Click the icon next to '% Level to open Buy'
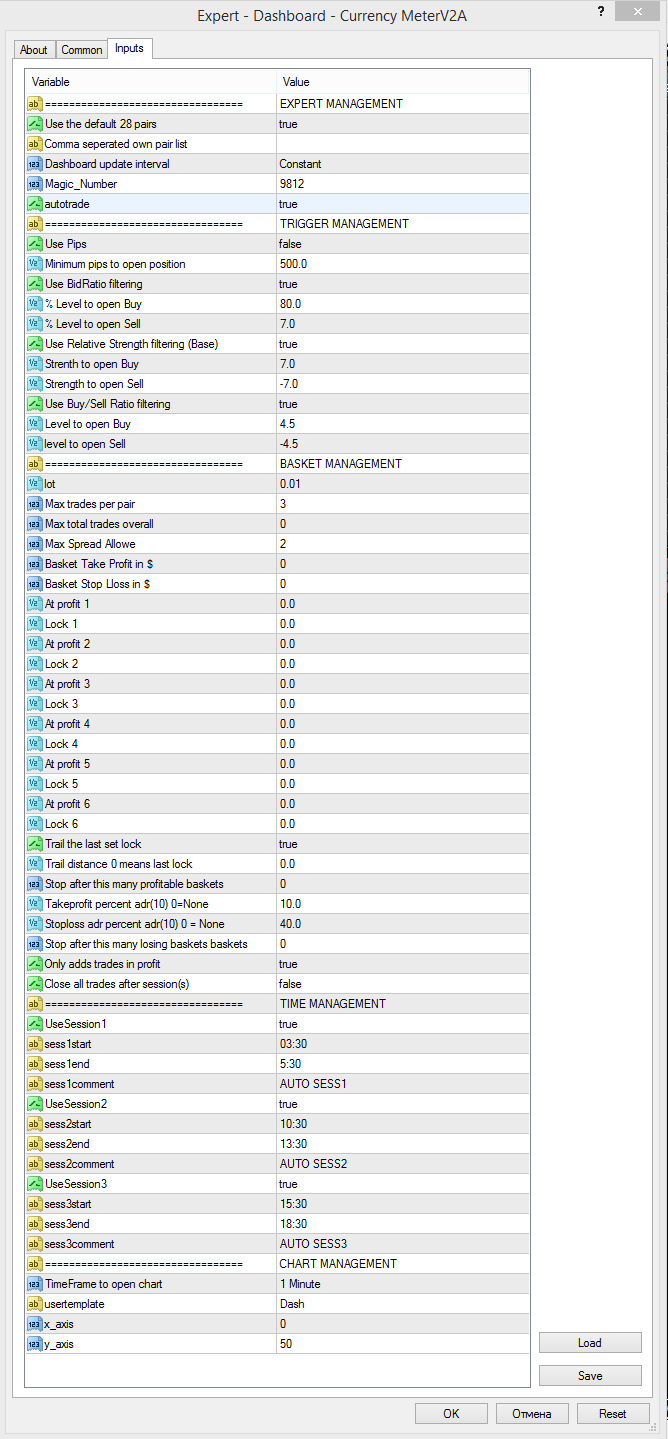 34,304
